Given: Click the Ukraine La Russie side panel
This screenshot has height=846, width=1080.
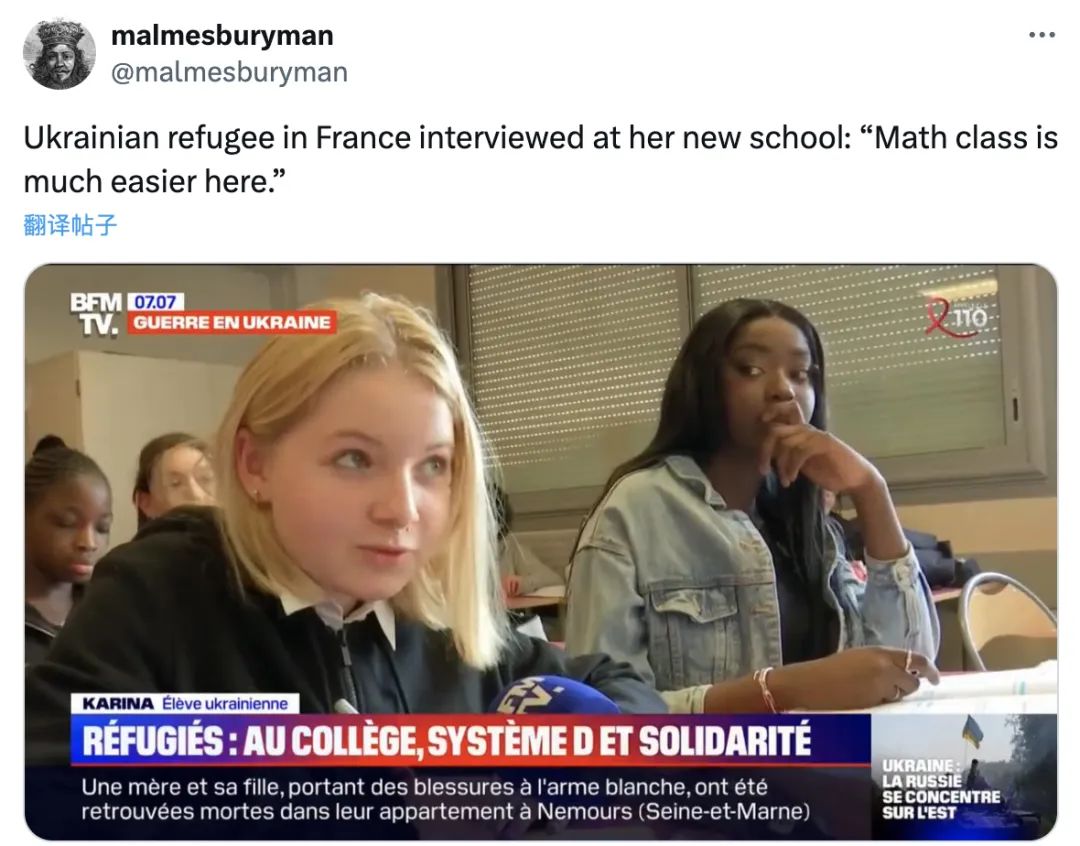Looking at the screenshot, I should pos(964,777).
